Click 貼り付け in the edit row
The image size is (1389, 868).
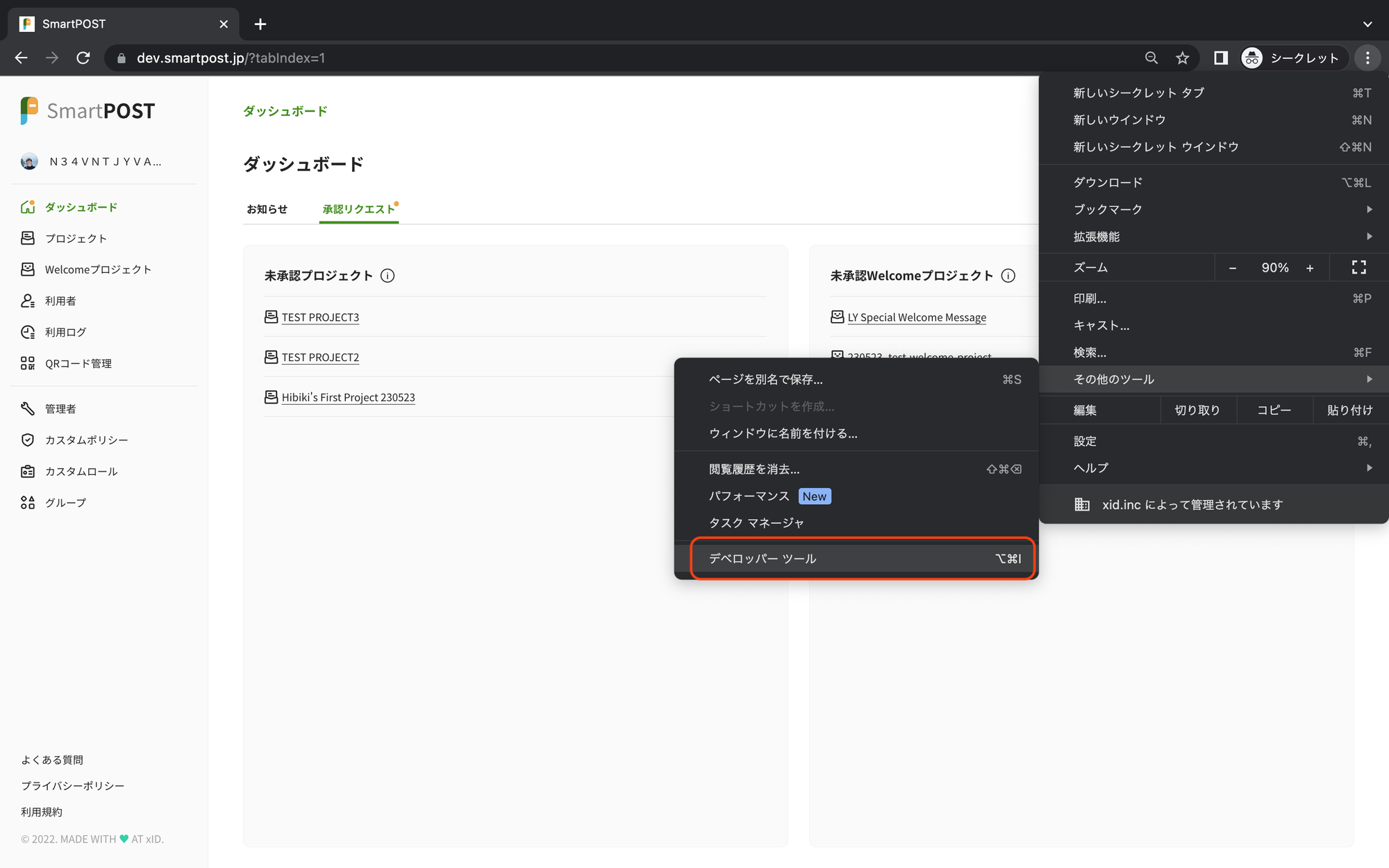(1349, 410)
